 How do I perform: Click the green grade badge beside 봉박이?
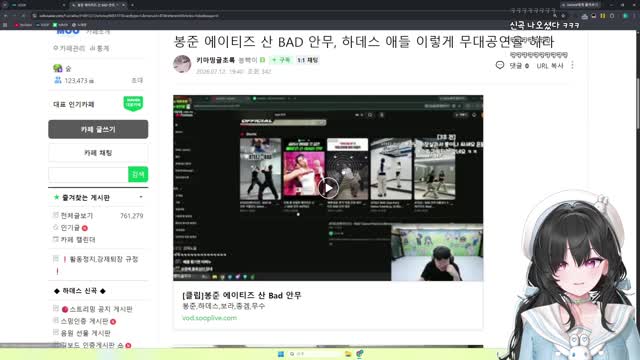point(262,60)
